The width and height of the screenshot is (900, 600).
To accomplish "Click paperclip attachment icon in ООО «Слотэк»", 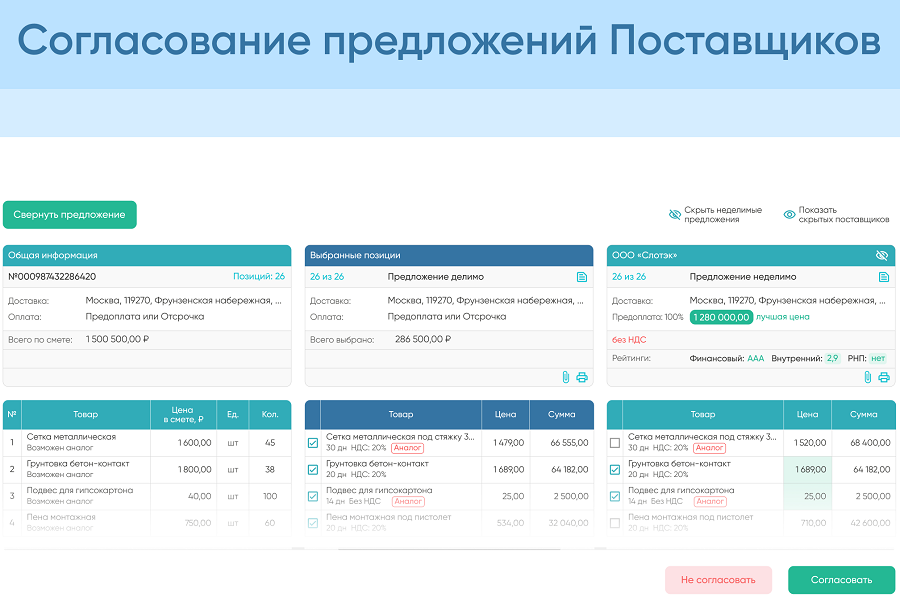I will point(868,377).
